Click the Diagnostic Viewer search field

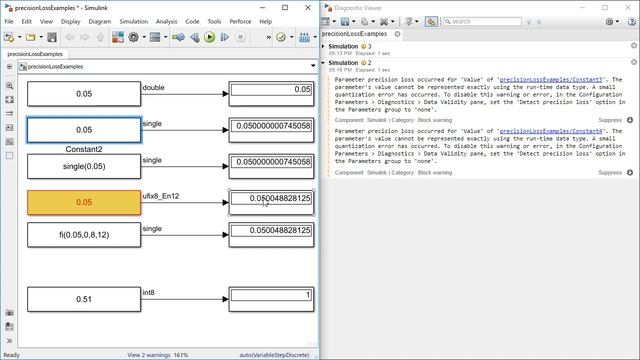click(x=482, y=21)
